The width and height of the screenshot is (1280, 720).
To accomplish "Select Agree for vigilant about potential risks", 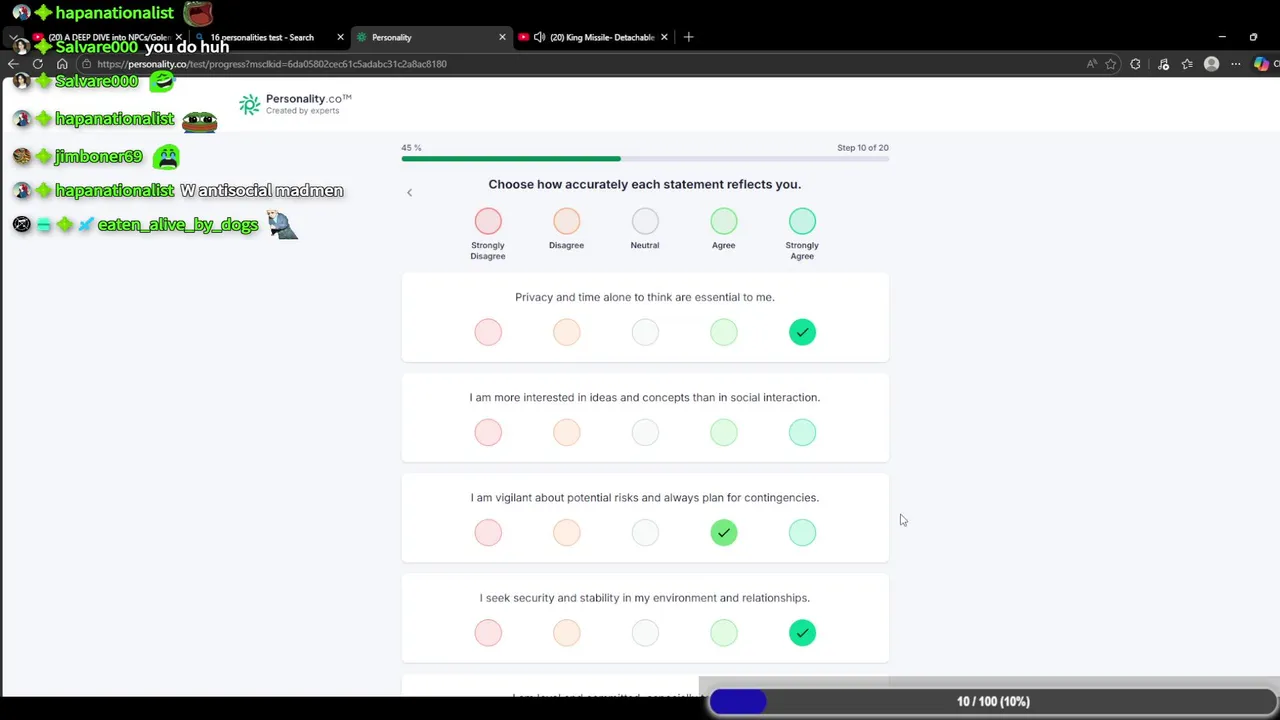I will [x=724, y=532].
